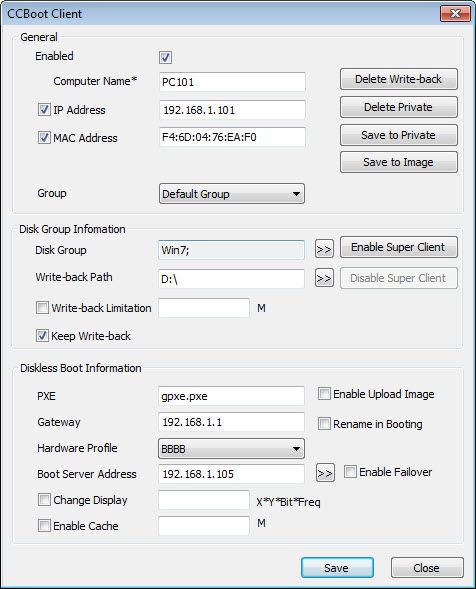Image resolution: width=476 pixels, height=589 pixels.
Task: Click the Boot Server Address field
Action: pyautogui.click(x=231, y=474)
